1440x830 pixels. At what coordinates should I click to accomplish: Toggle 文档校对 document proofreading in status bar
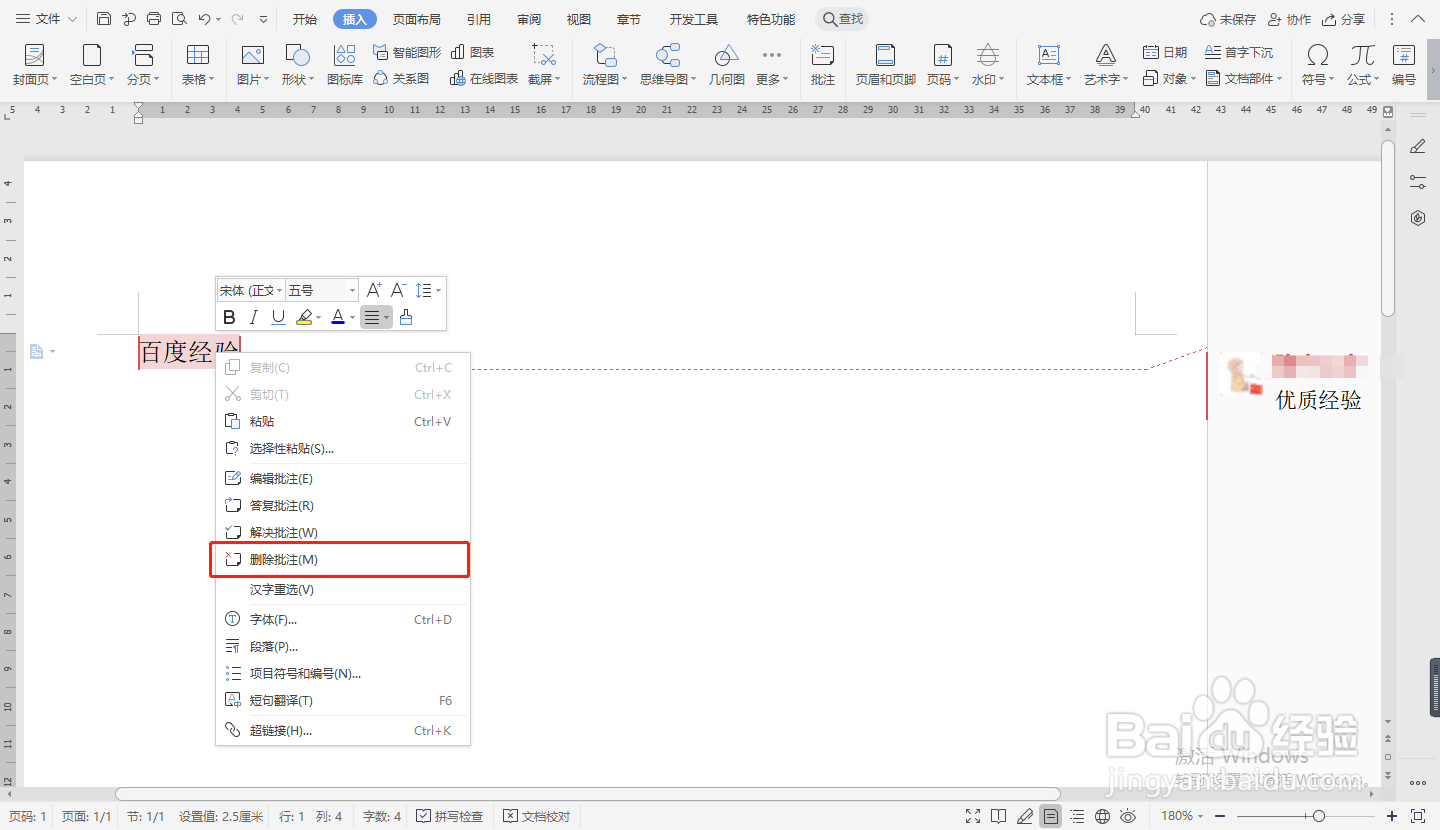click(x=537, y=816)
